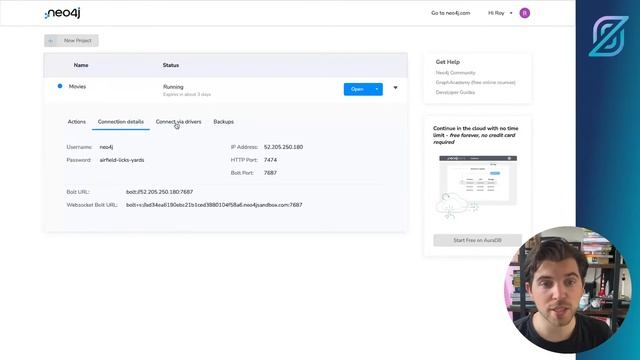Click the blue Movies status dot
This screenshot has width=640, height=360.
(x=60, y=86)
